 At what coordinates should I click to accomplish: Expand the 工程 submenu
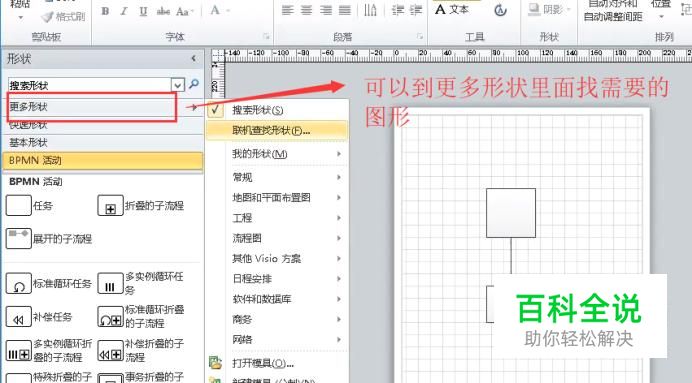[x=277, y=218]
